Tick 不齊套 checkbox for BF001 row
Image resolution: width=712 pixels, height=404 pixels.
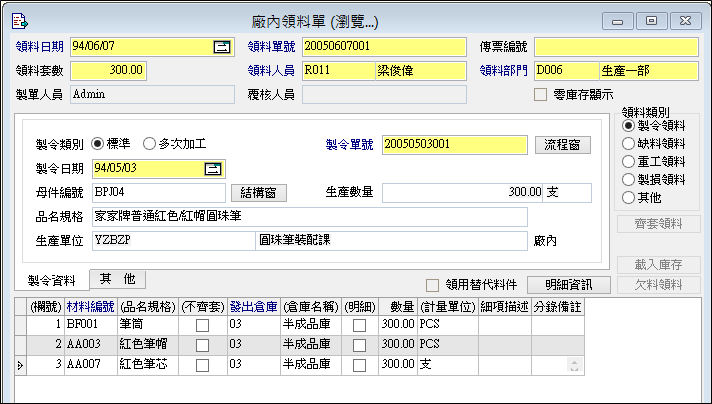[x=202, y=325]
